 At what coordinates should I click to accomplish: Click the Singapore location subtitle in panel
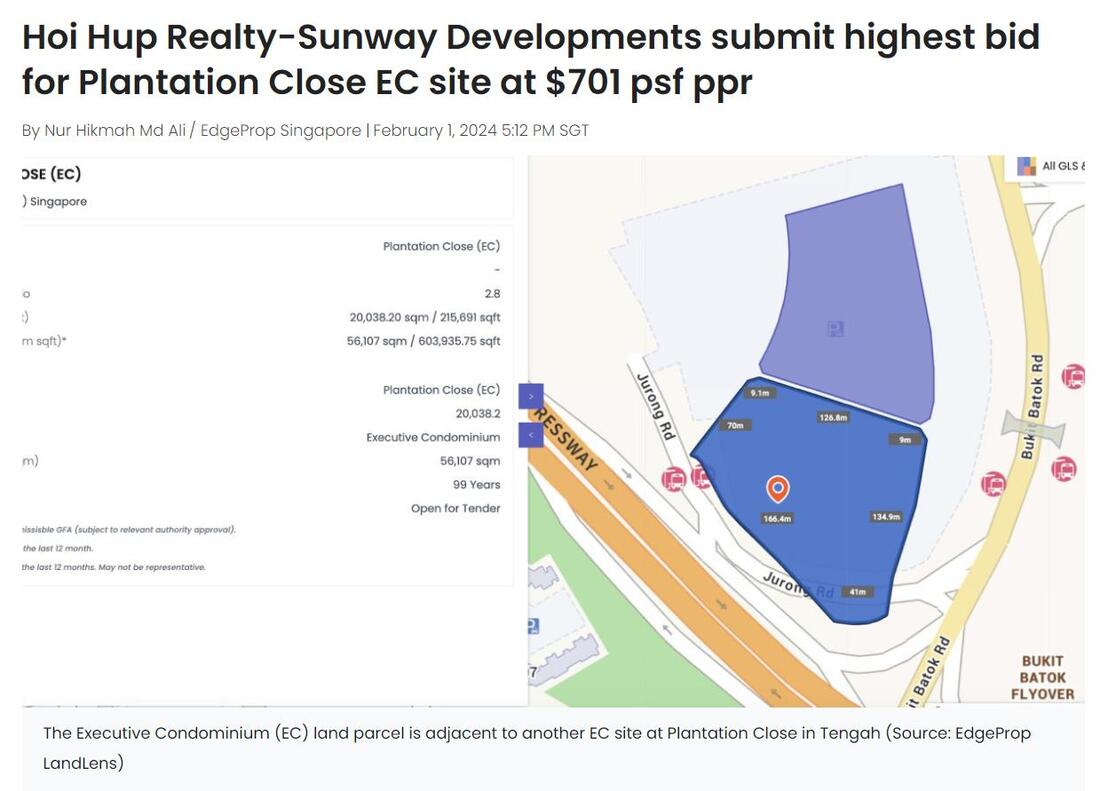(x=56, y=201)
